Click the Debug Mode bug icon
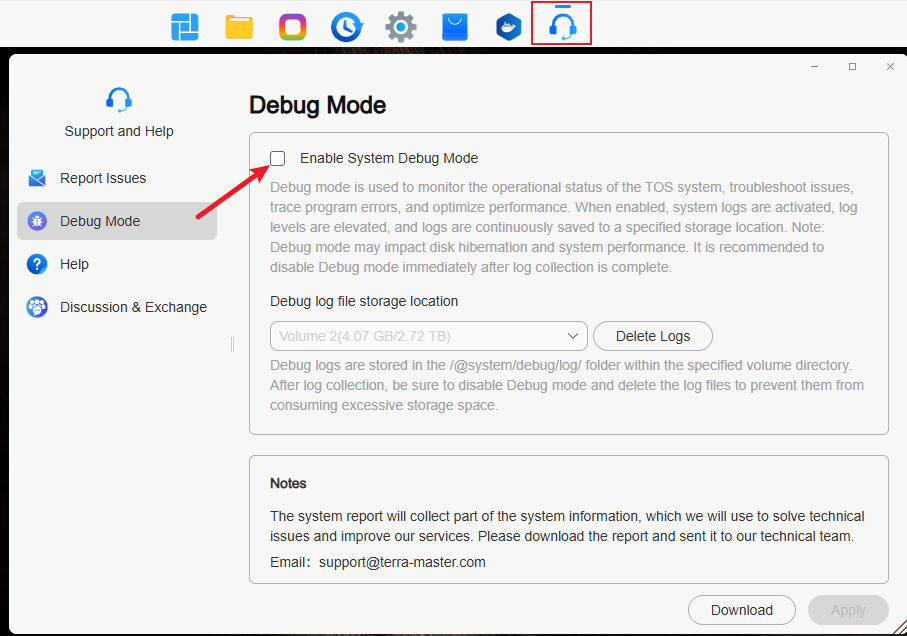The width and height of the screenshot is (907, 636). point(37,221)
